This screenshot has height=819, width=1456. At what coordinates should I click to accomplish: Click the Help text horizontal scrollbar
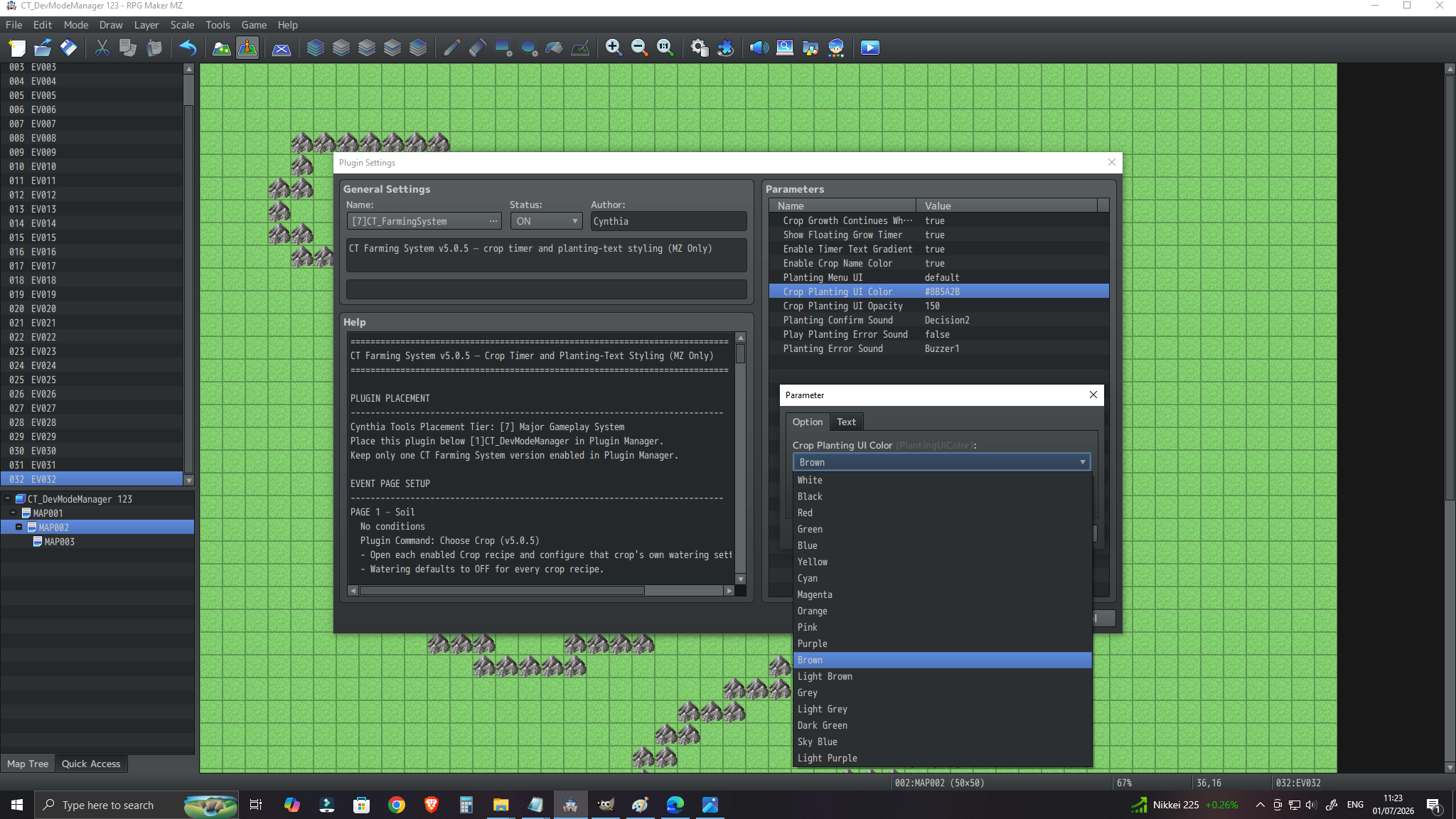(x=540, y=590)
